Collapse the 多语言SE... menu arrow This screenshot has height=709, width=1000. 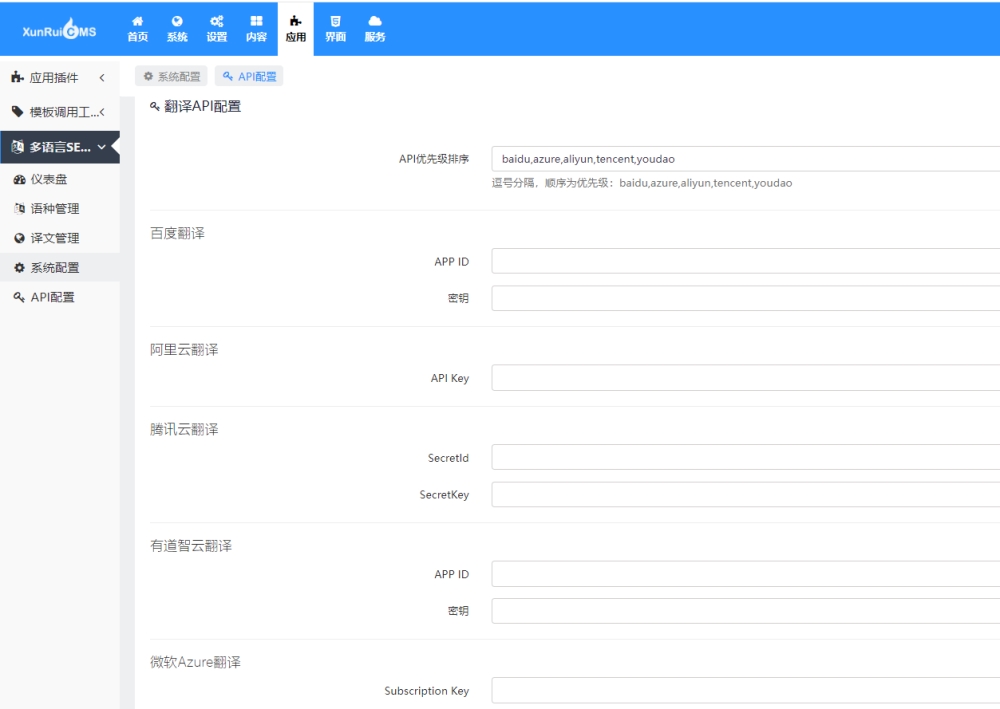point(101,147)
